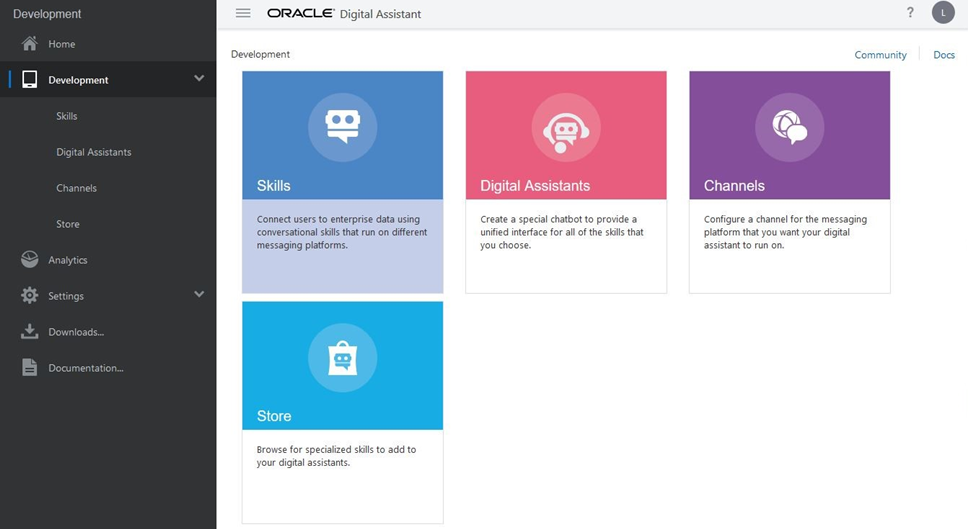The width and height of the screenshot is (968, 529).
Task: Click the Downloads arrow icon
Action: coord(29,331)
